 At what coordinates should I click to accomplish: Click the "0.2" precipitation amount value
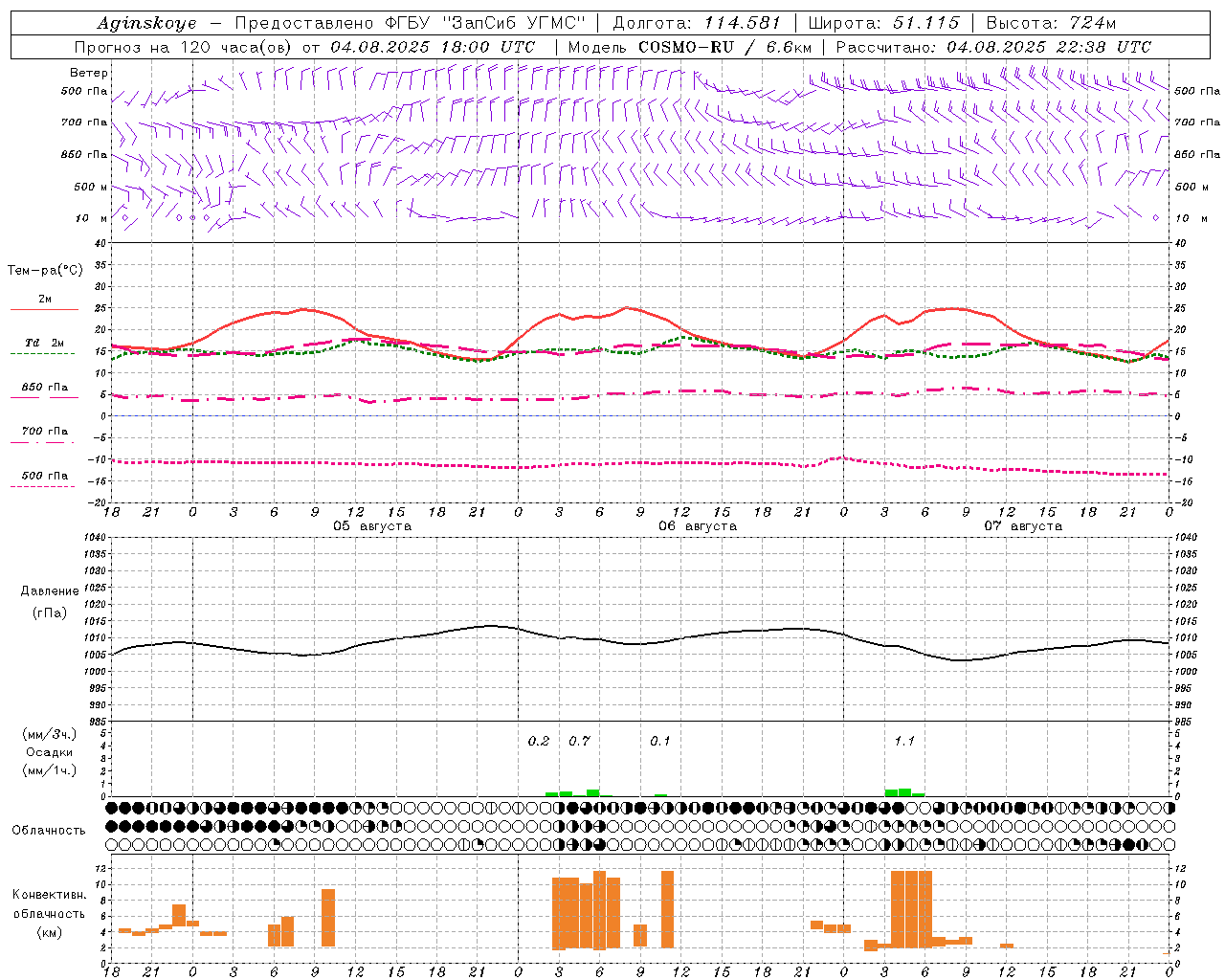[539, 741]
